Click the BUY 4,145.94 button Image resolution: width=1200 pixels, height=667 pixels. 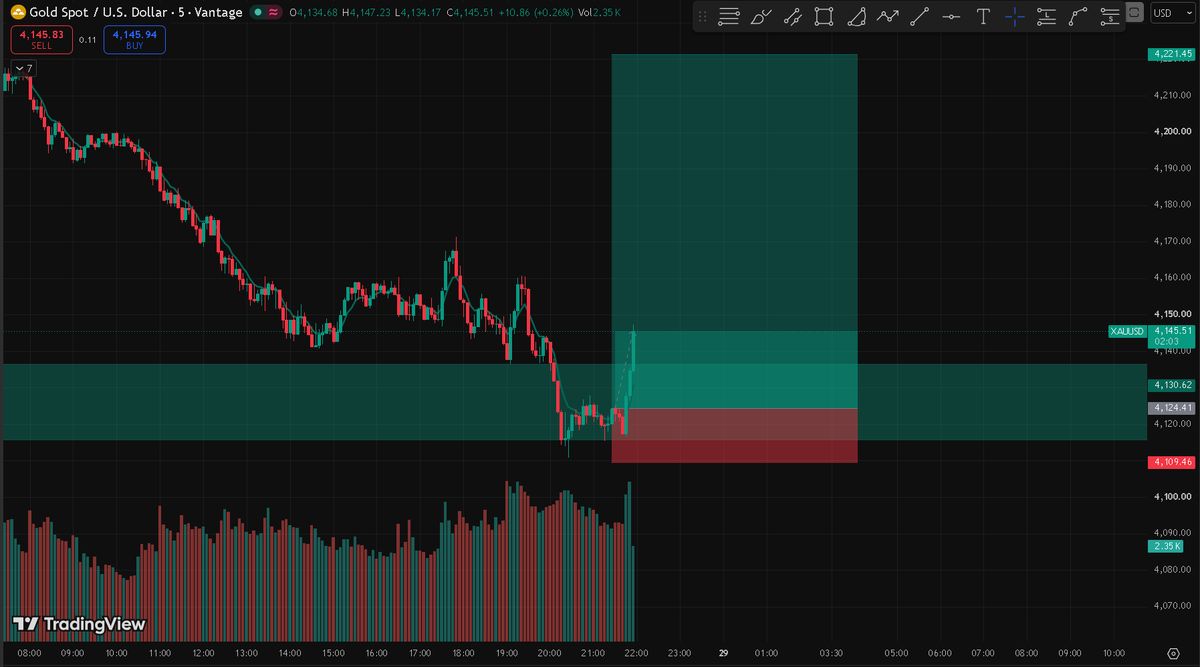point(134,39)
